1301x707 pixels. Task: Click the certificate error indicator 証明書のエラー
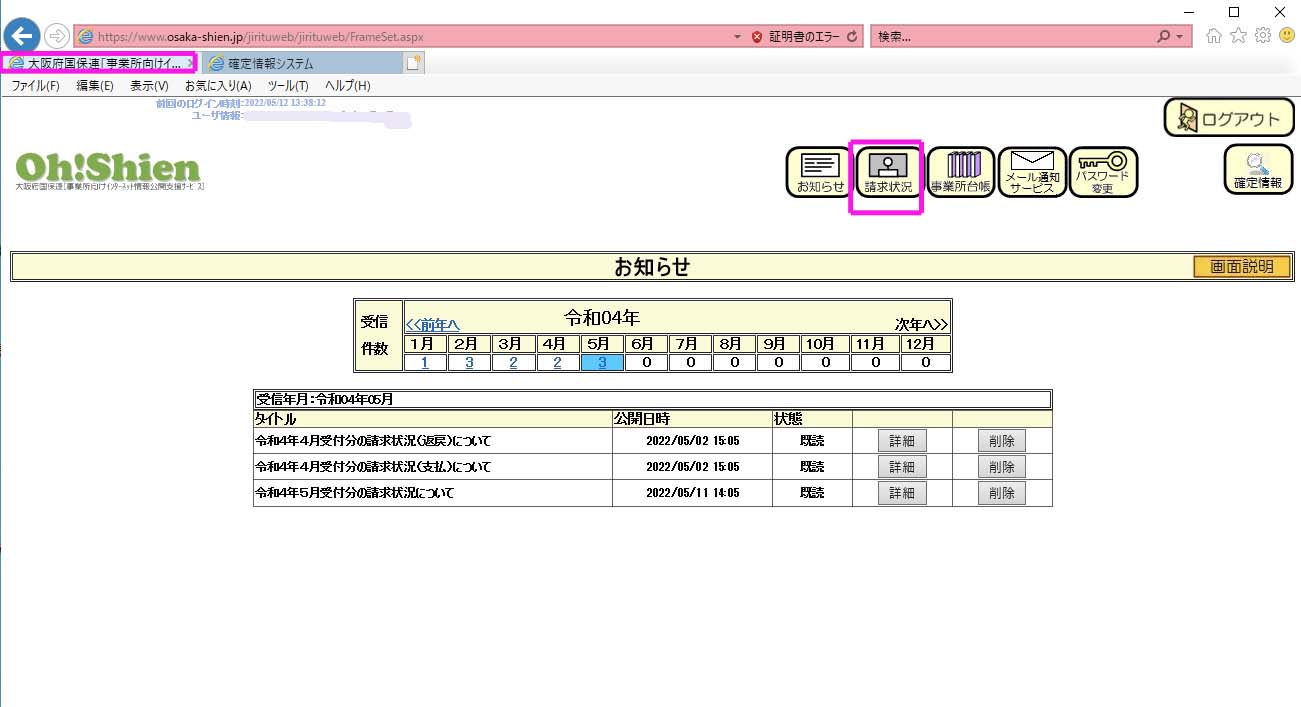coord(796,36)
